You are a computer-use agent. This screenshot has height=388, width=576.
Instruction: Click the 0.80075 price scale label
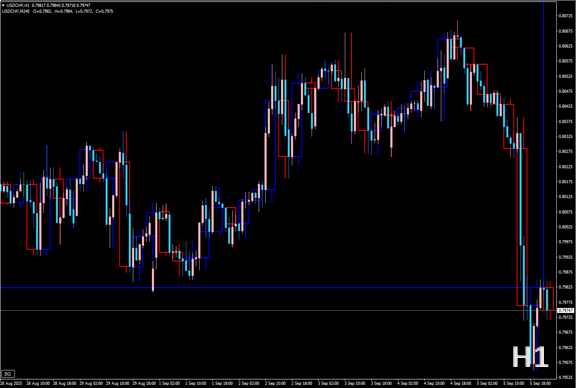tap(566, 212)
